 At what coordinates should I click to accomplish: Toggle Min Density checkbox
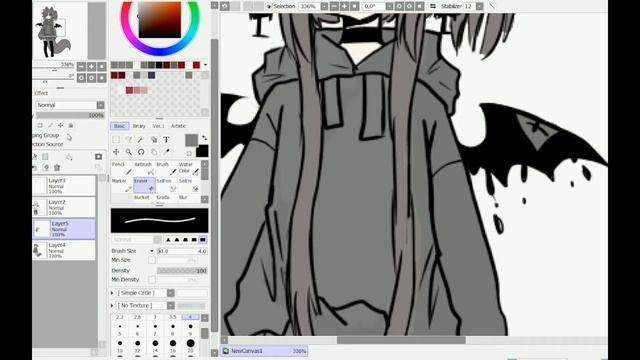click(x=152, y=280)
